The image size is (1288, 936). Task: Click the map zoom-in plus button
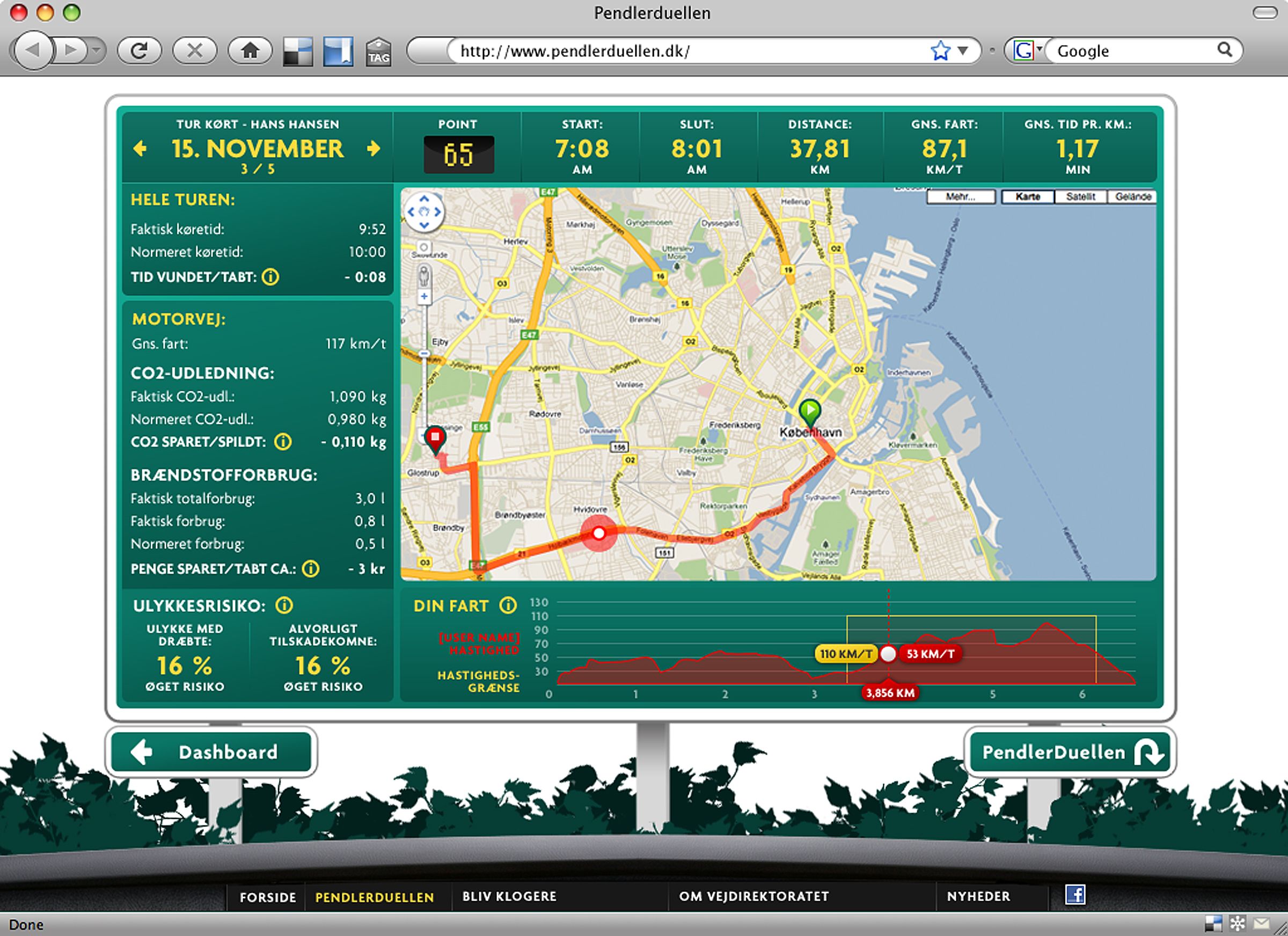[x=424, y=296]
